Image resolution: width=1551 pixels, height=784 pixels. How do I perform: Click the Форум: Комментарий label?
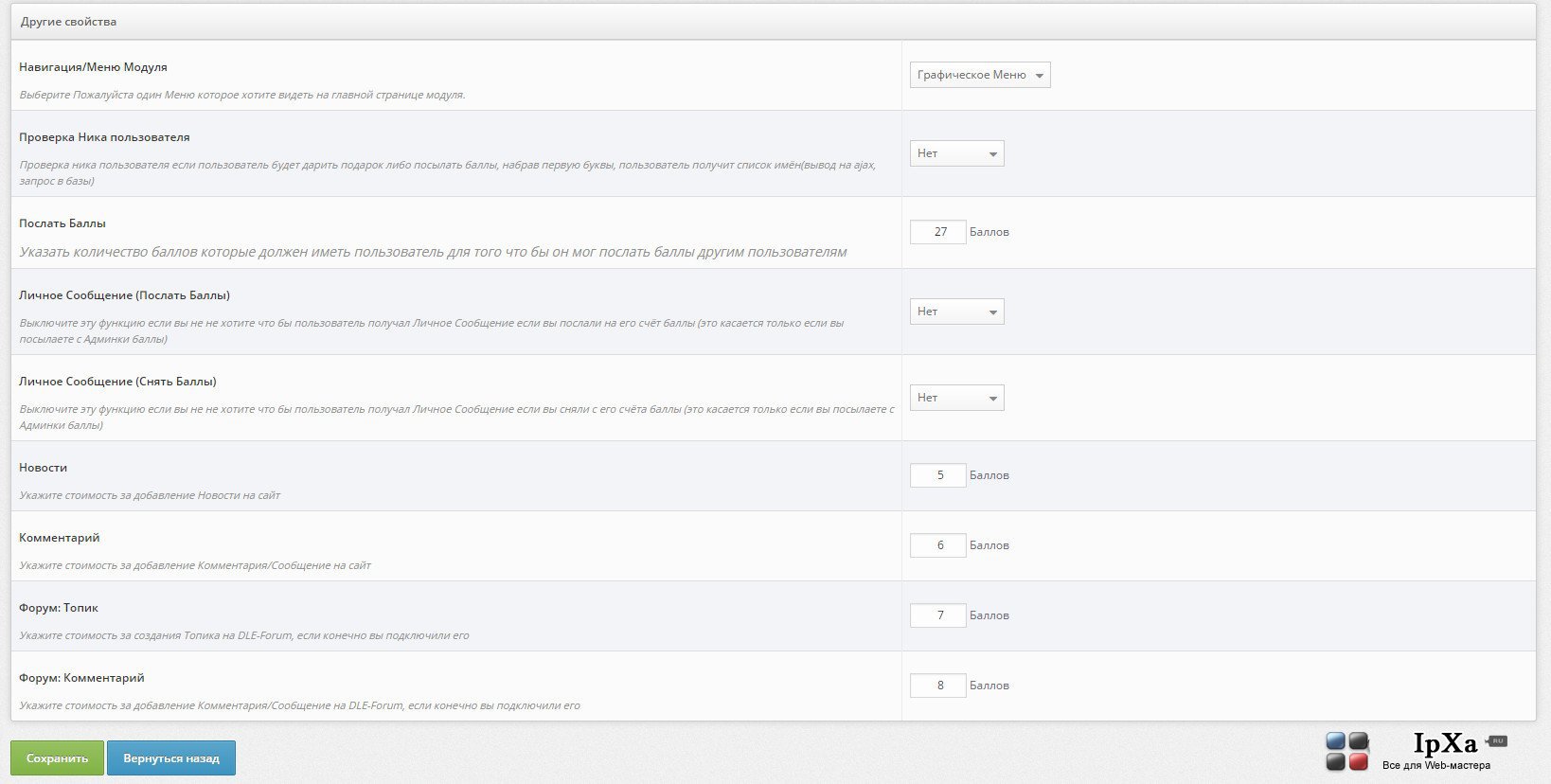pos(81,678)
